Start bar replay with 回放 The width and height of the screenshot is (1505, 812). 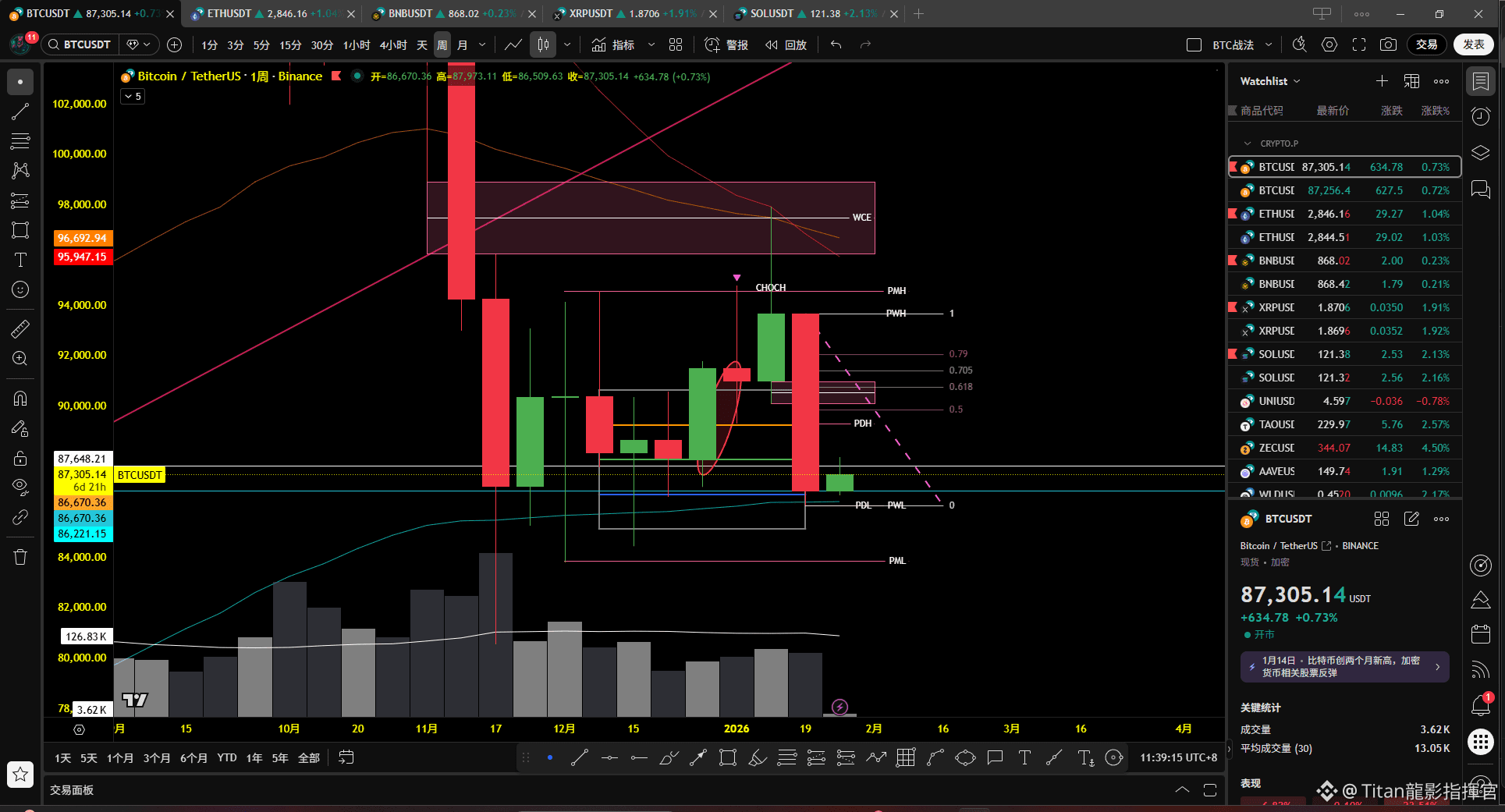coord(786,44)
